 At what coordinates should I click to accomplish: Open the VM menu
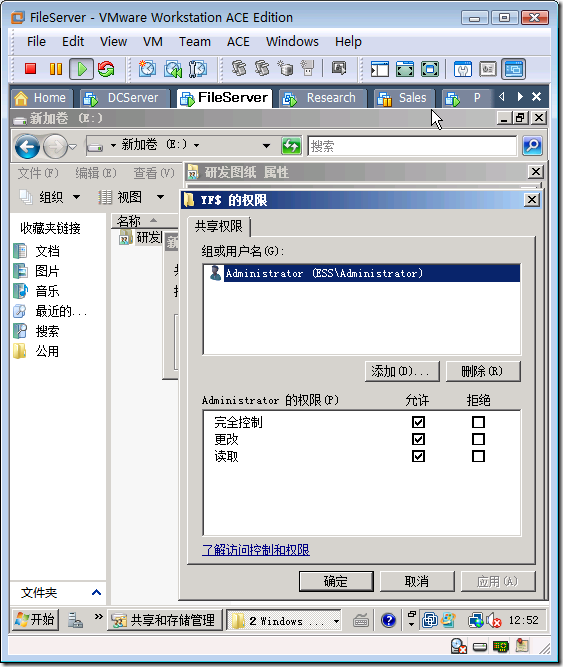pos(153,41)
